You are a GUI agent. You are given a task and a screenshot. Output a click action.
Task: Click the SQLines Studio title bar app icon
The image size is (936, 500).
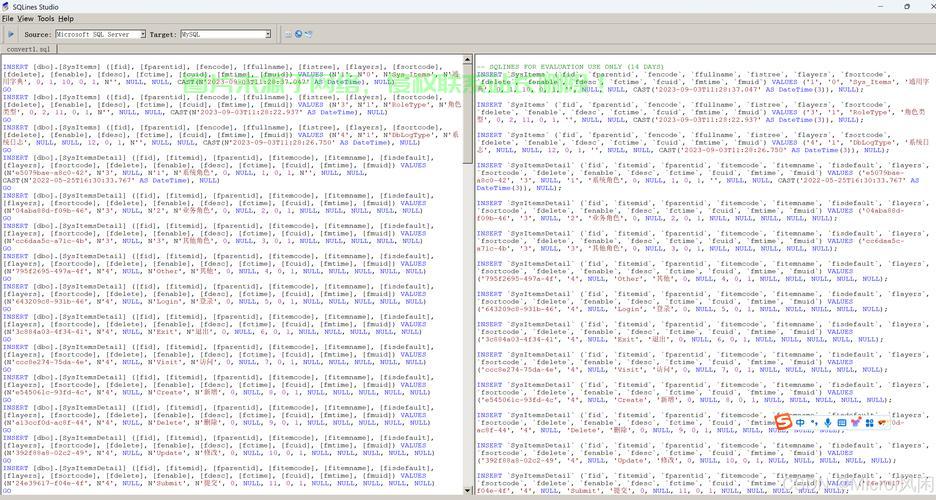tap(5, 7)
